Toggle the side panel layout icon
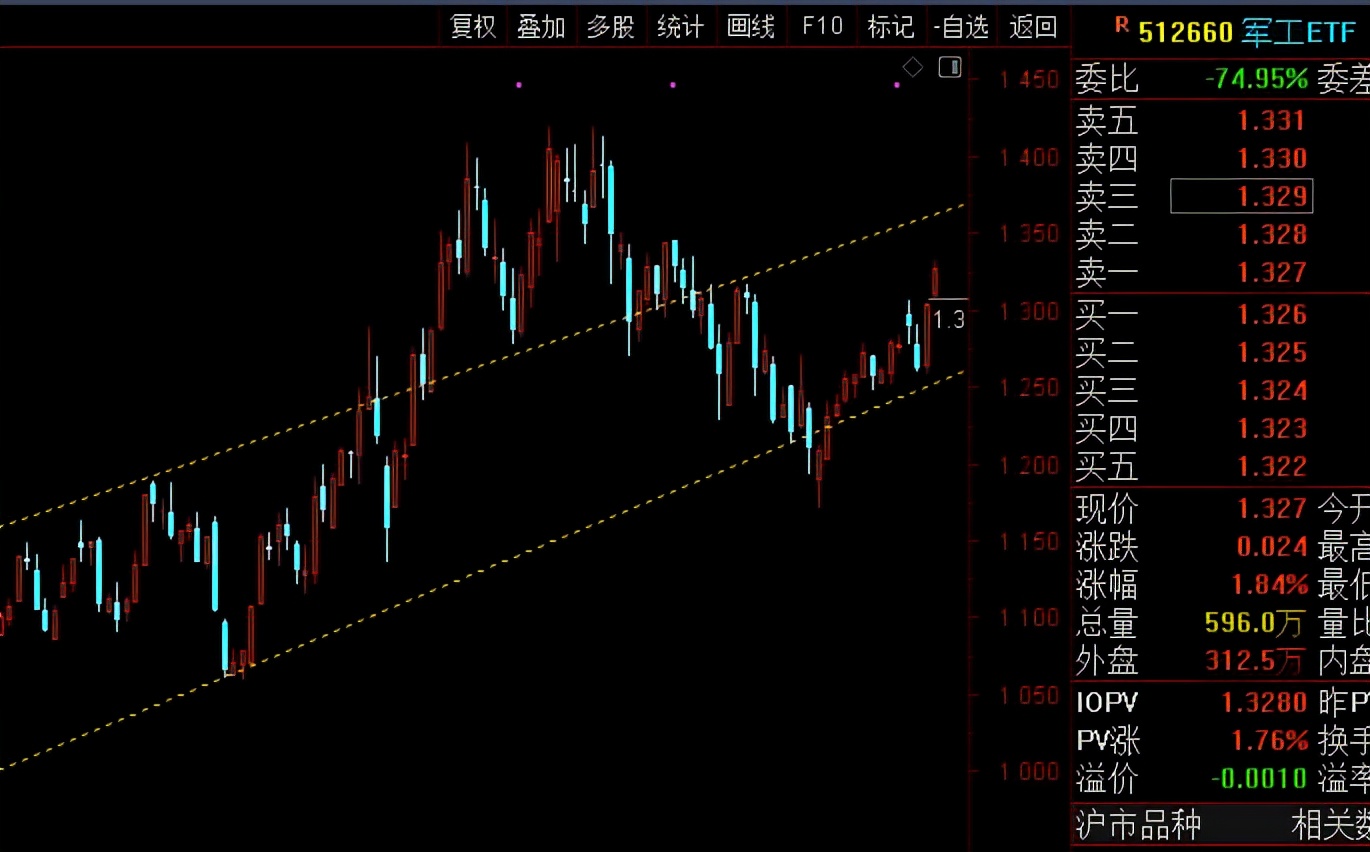The height and width of the screenshot is (852, 1370). point(950,67)
